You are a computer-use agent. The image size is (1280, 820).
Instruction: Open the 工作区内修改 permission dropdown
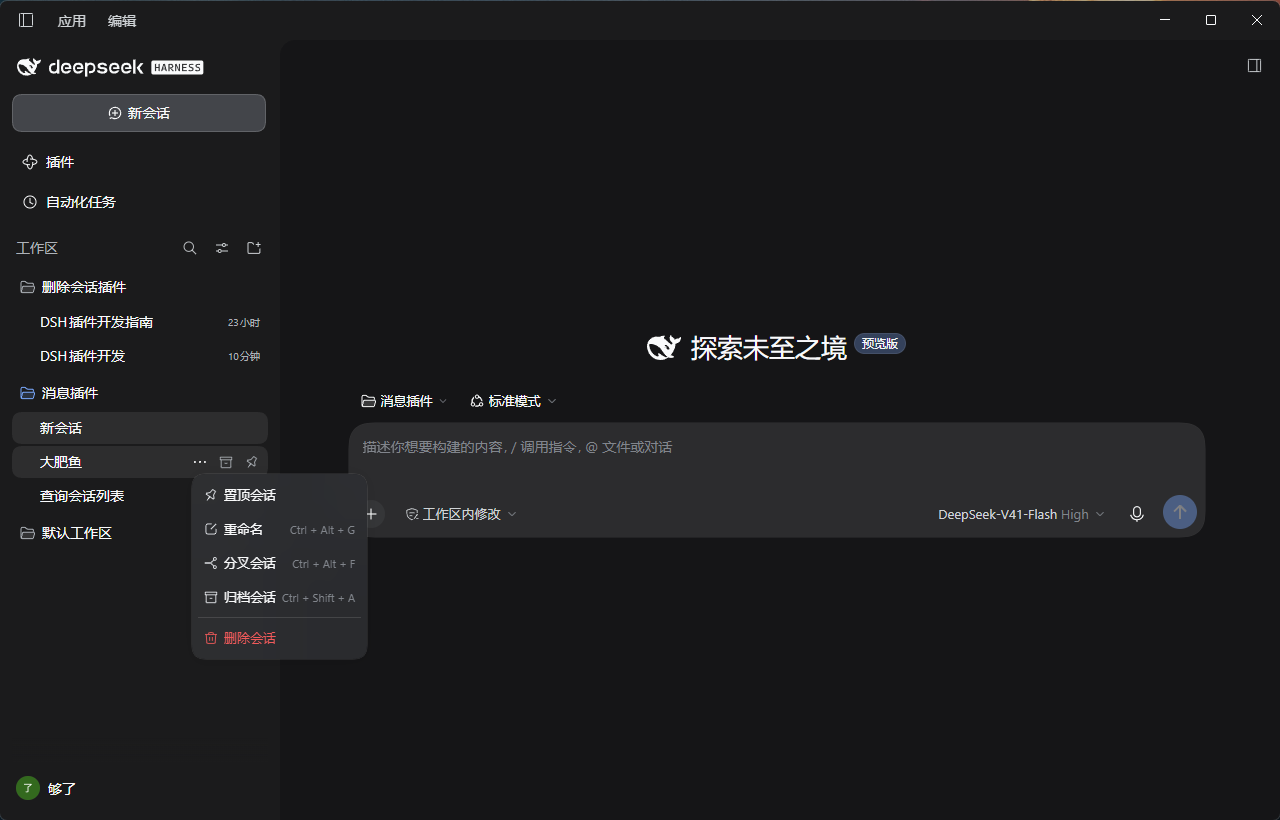[x=461, y=514]
